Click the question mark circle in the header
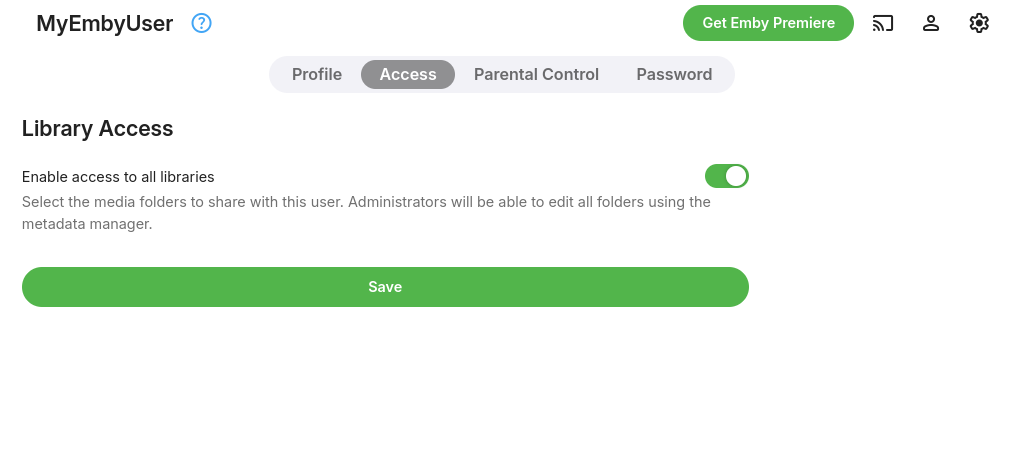Viewport: 1020px width, 455px height. (202, 23)
